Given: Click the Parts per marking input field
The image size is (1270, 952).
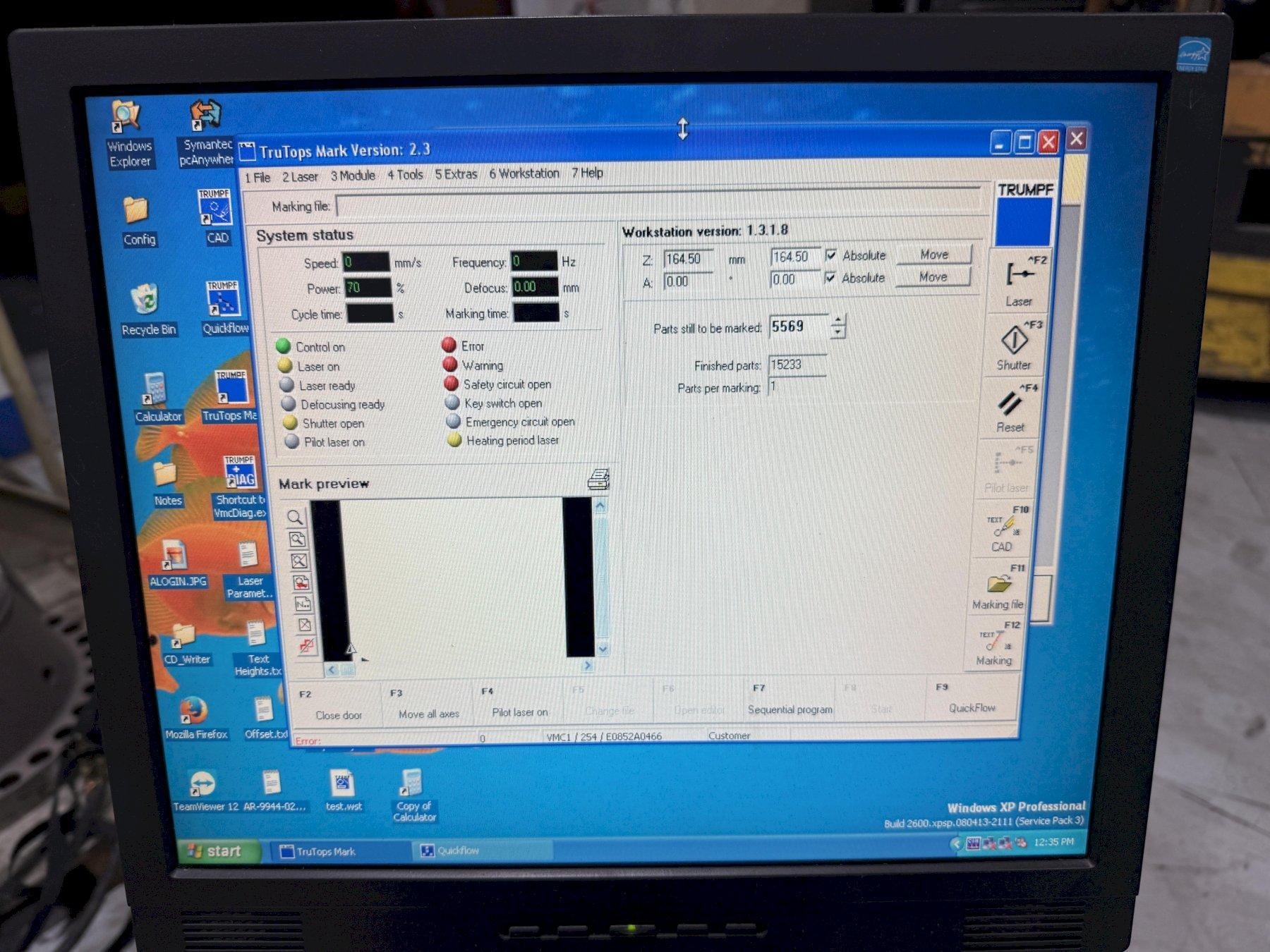Looking at the screenshot, I should click(x=796, y=387).
